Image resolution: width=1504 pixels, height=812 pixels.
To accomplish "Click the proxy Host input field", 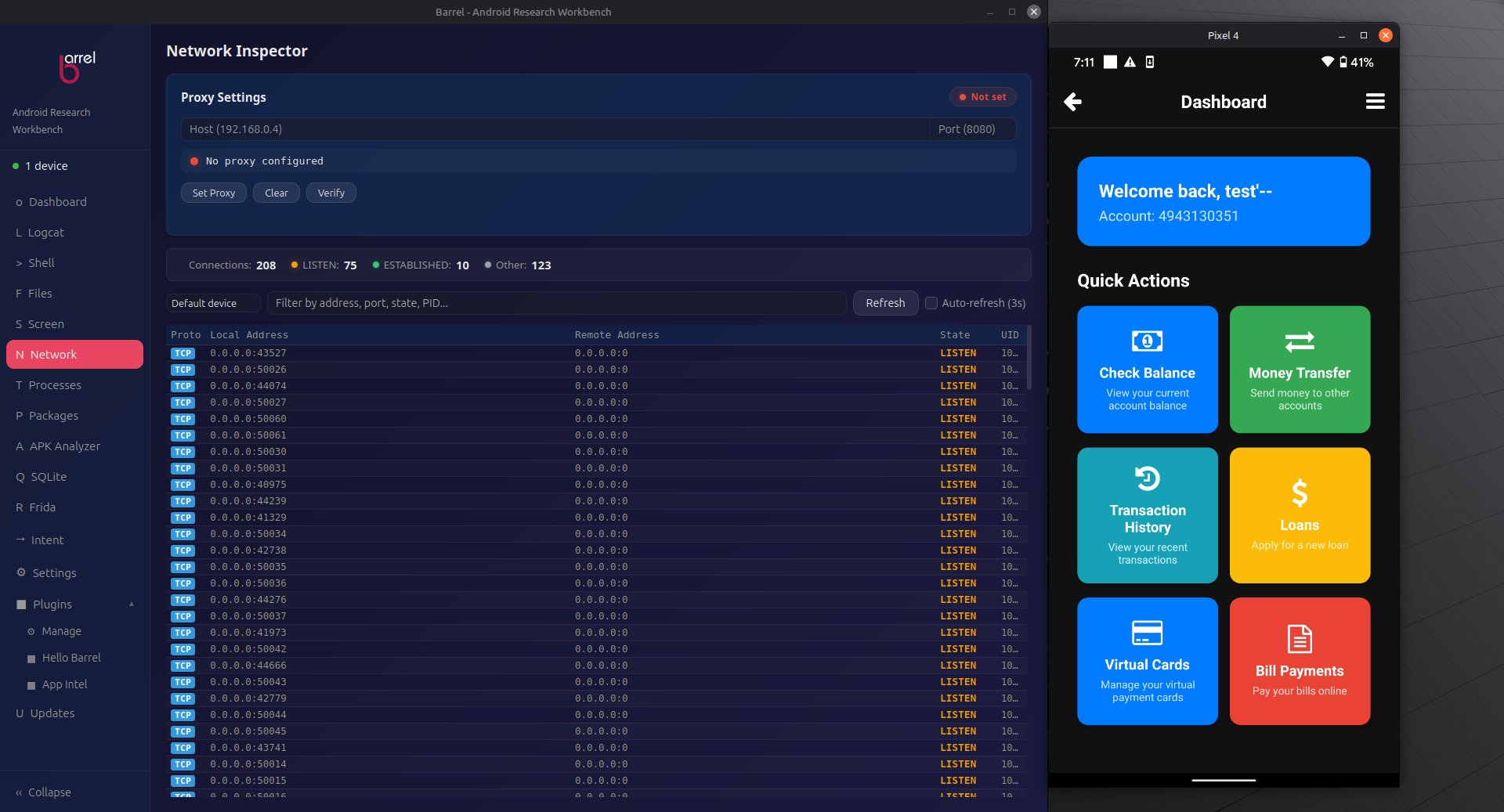I will [x=555, y=129].
